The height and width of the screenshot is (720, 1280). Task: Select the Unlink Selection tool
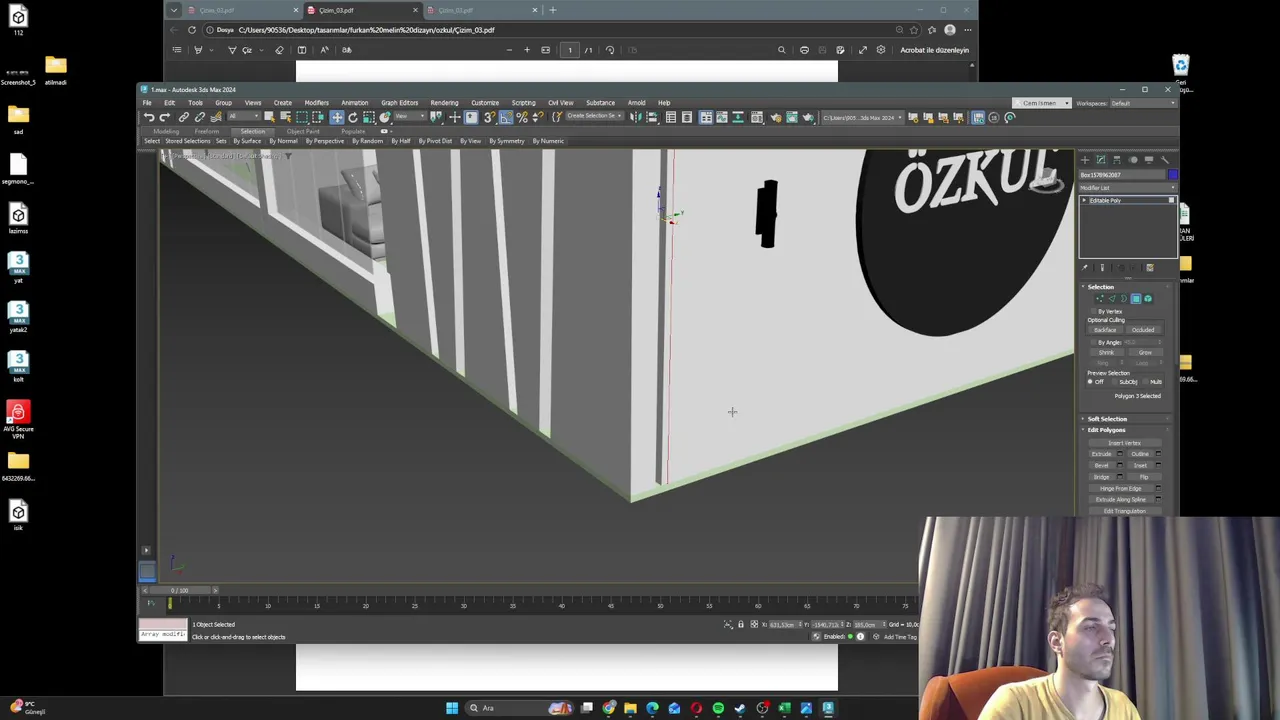200,117
